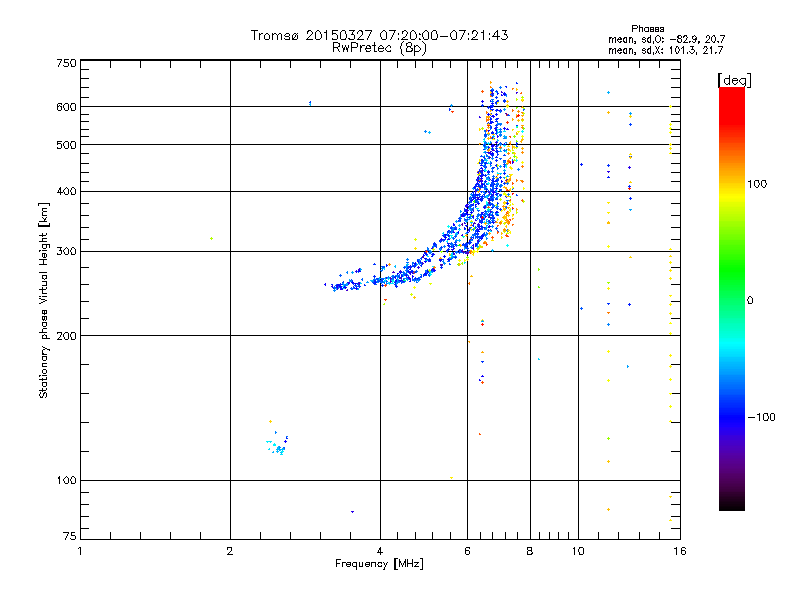Click the lone green point near 320 km
Screen dimensions: 800x600
tap(211, 238)
